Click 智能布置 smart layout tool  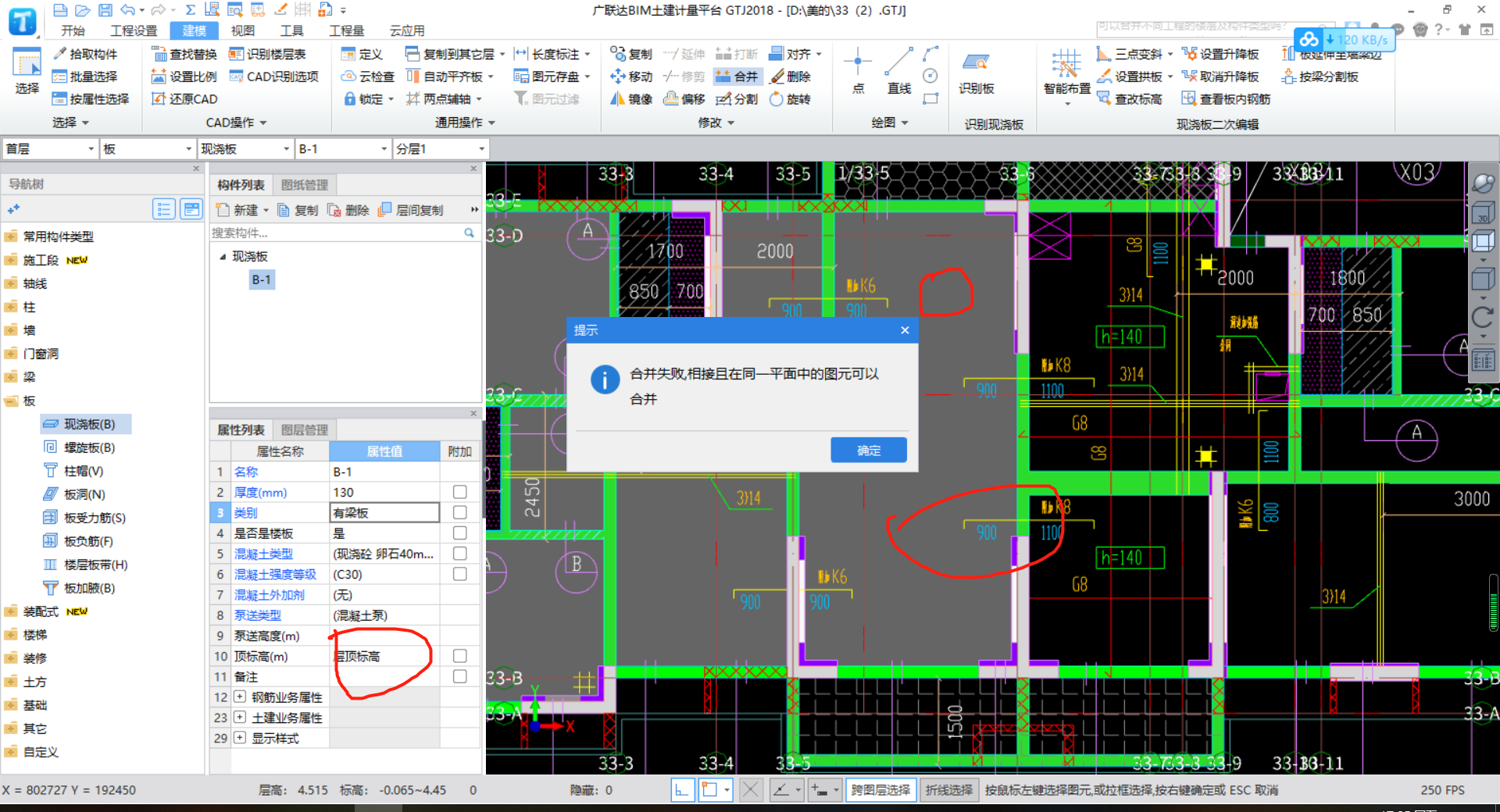(1066, 75)
